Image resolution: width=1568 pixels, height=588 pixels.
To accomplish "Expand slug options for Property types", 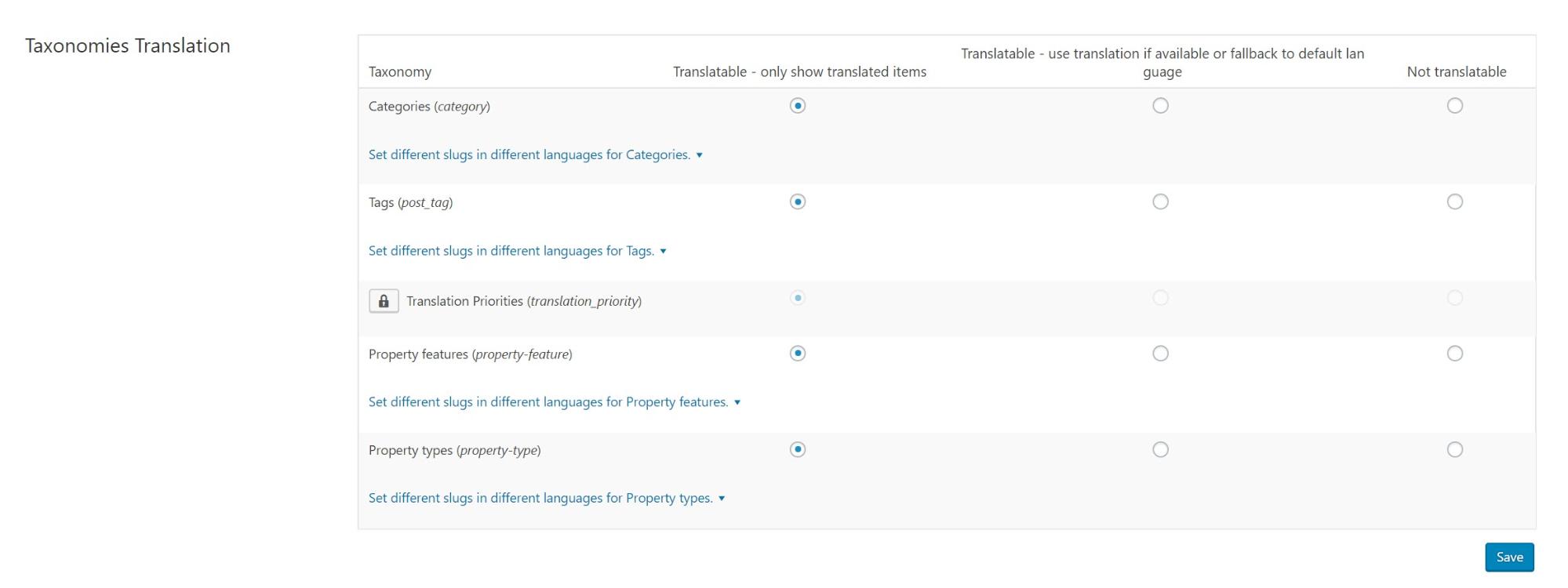I will tap(546, 499).
